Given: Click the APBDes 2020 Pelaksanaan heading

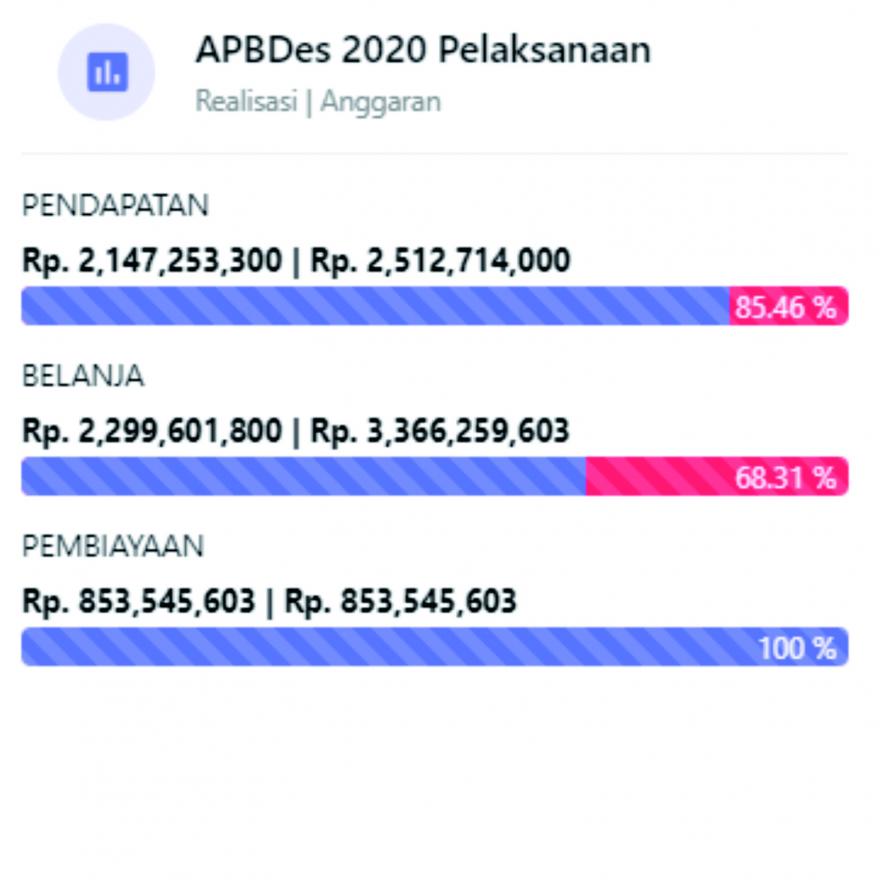Looking at the screenshot, I should 423,49.
